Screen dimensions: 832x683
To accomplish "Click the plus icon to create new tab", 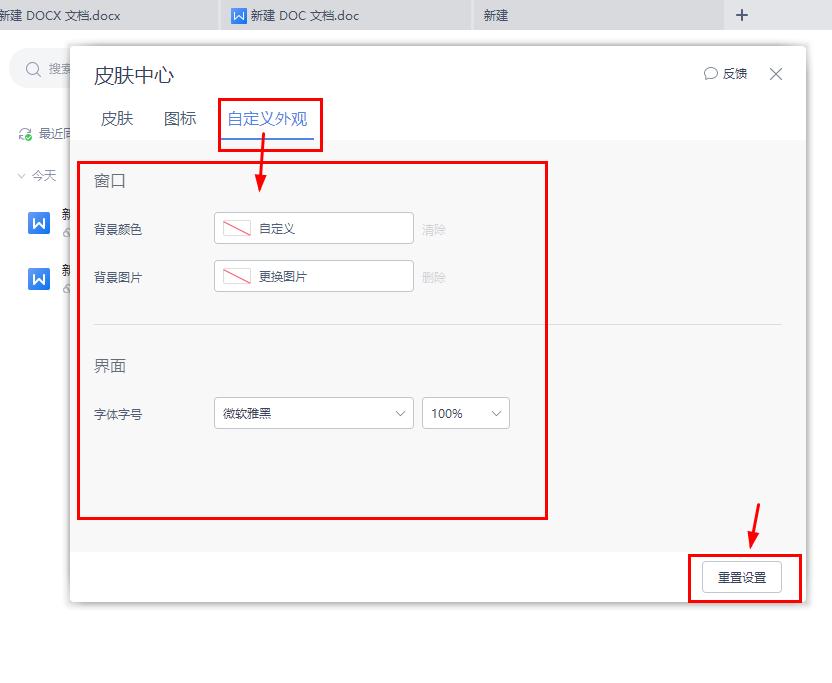I will click(740, 15).
